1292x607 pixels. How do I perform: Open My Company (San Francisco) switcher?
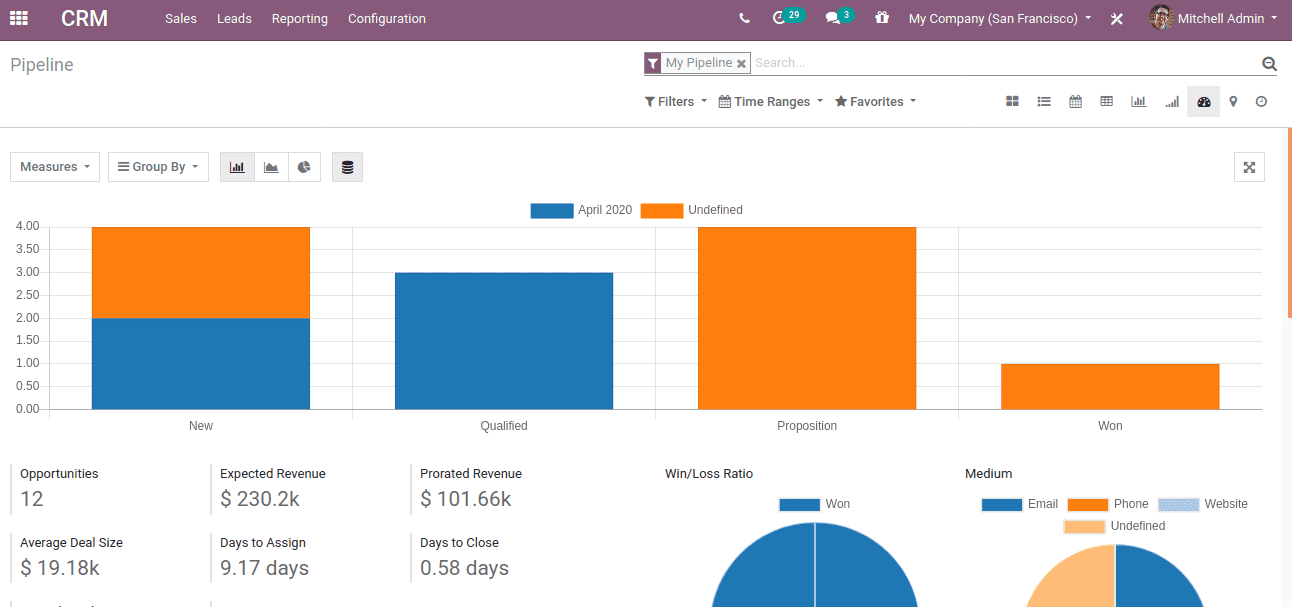click(x=1000, y=18)
